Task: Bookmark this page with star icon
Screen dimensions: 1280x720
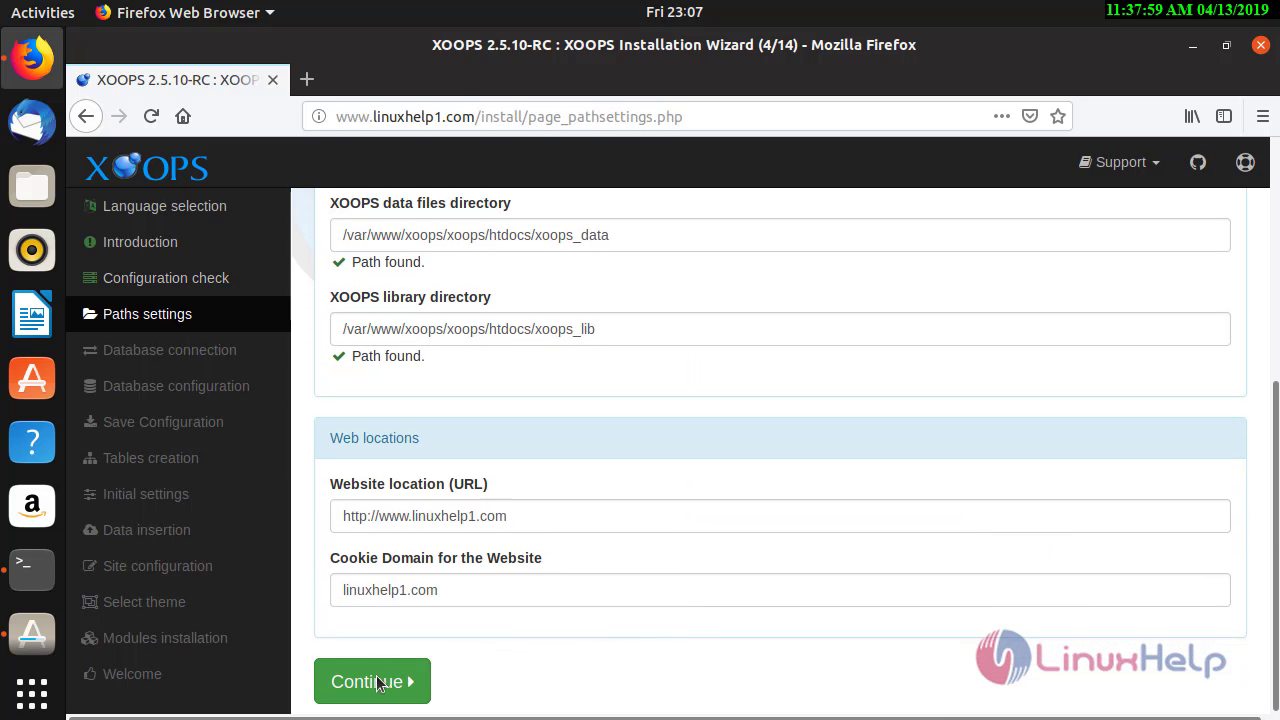Action: coord(1058,116)
